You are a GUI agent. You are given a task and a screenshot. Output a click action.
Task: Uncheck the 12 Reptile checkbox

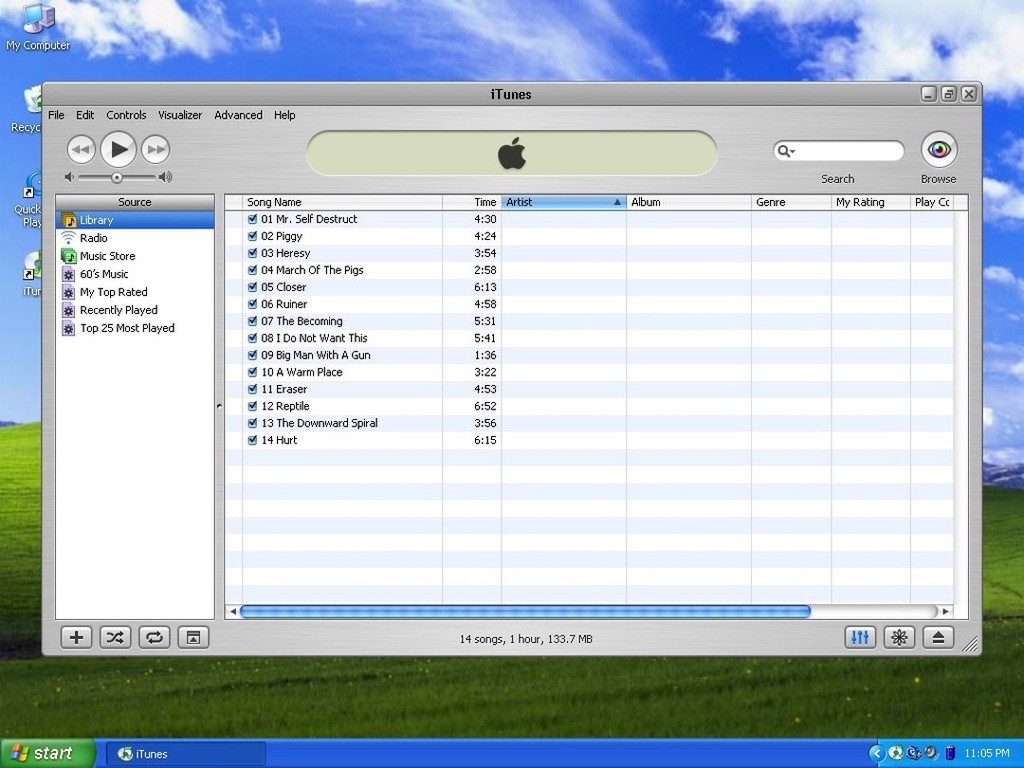[252, 406]
